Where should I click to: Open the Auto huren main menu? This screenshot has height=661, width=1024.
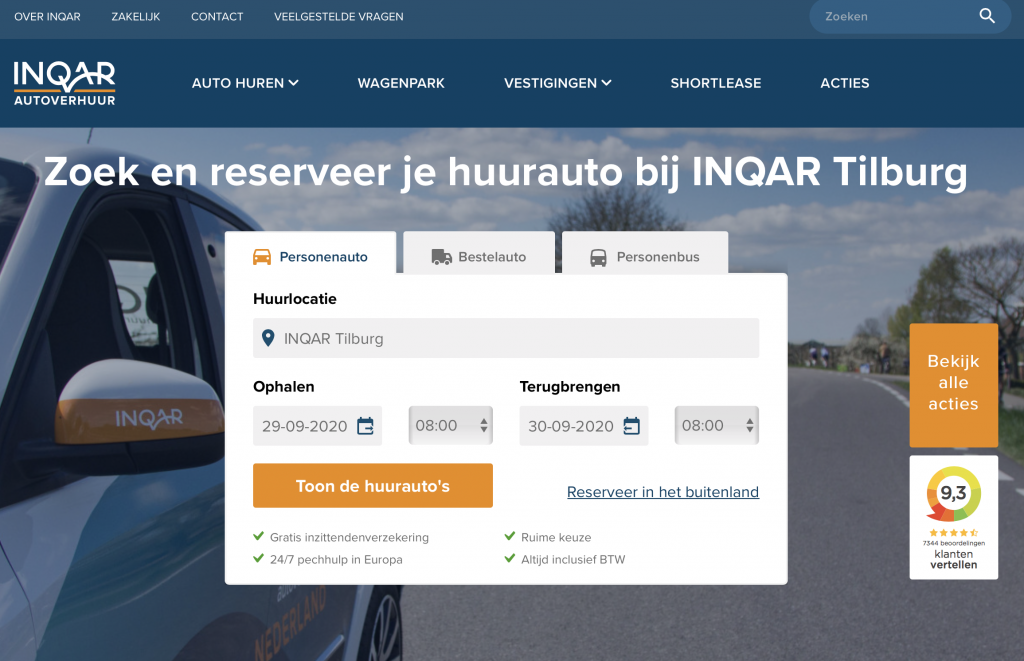point(245,83)
